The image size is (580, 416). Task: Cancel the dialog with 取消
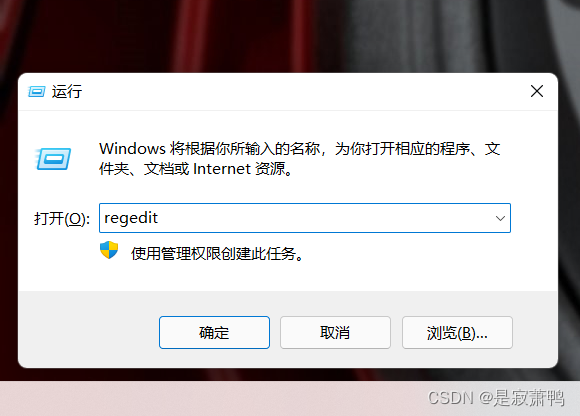pyautogui.click(x=335, y=332)
